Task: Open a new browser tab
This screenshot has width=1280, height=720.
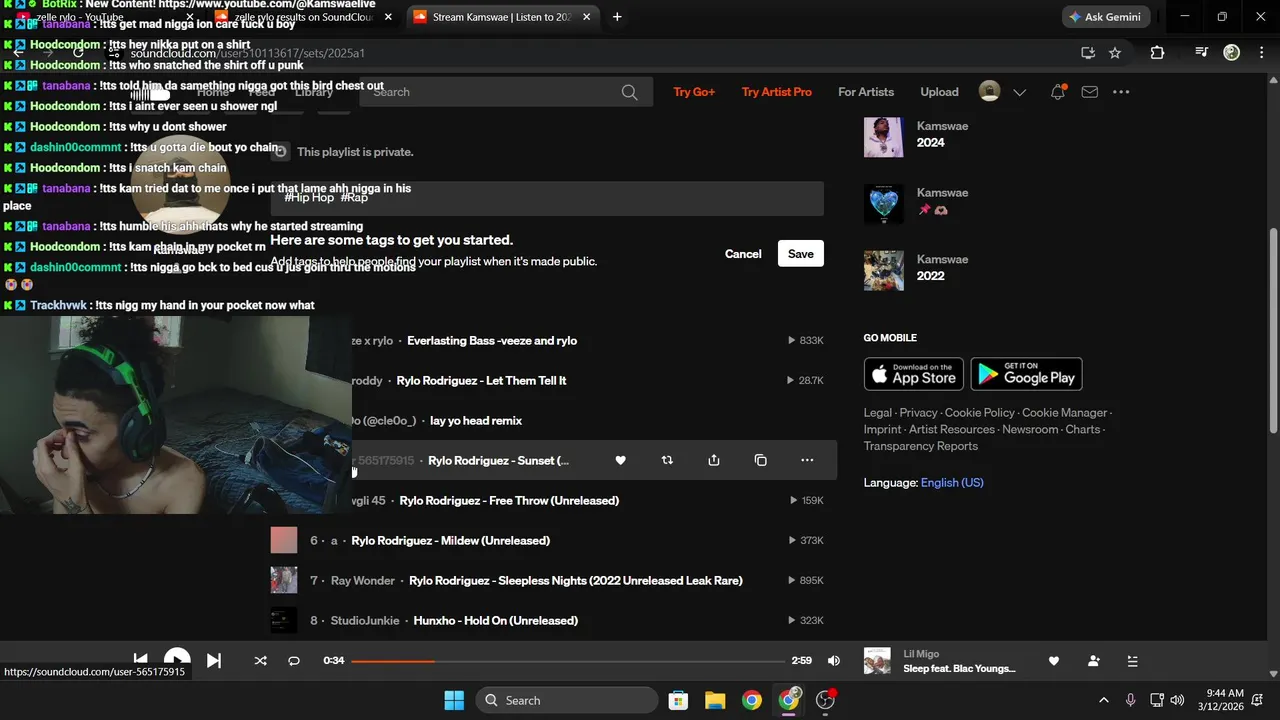Action: pos(617,17)
